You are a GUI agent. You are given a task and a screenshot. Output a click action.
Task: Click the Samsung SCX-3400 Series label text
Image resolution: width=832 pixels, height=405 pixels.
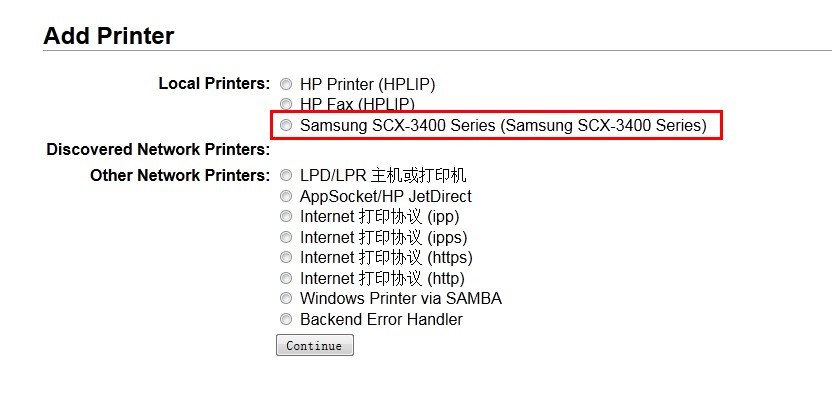click(503, 126)
